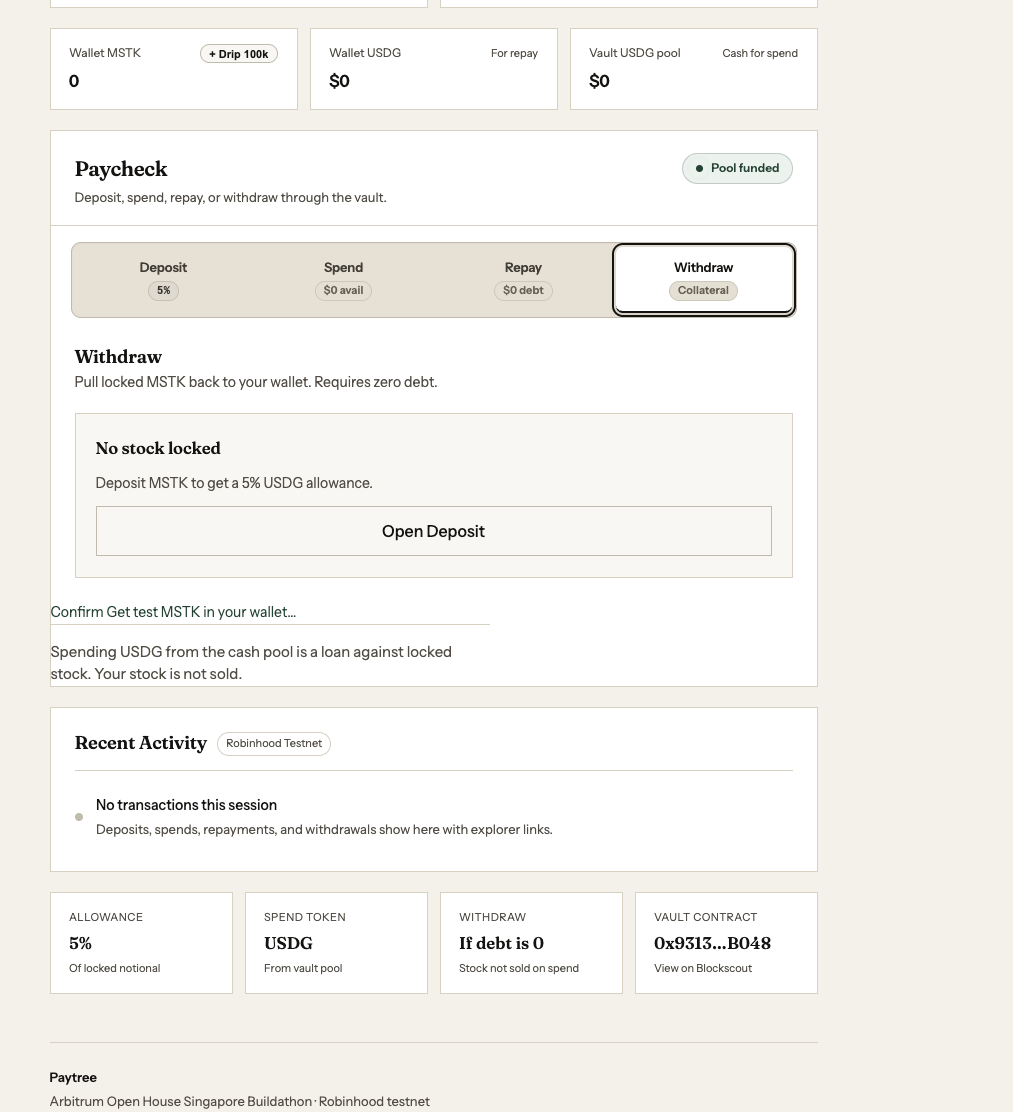
Task: Select the Withdraw tab
Action: tap(704, 279)
